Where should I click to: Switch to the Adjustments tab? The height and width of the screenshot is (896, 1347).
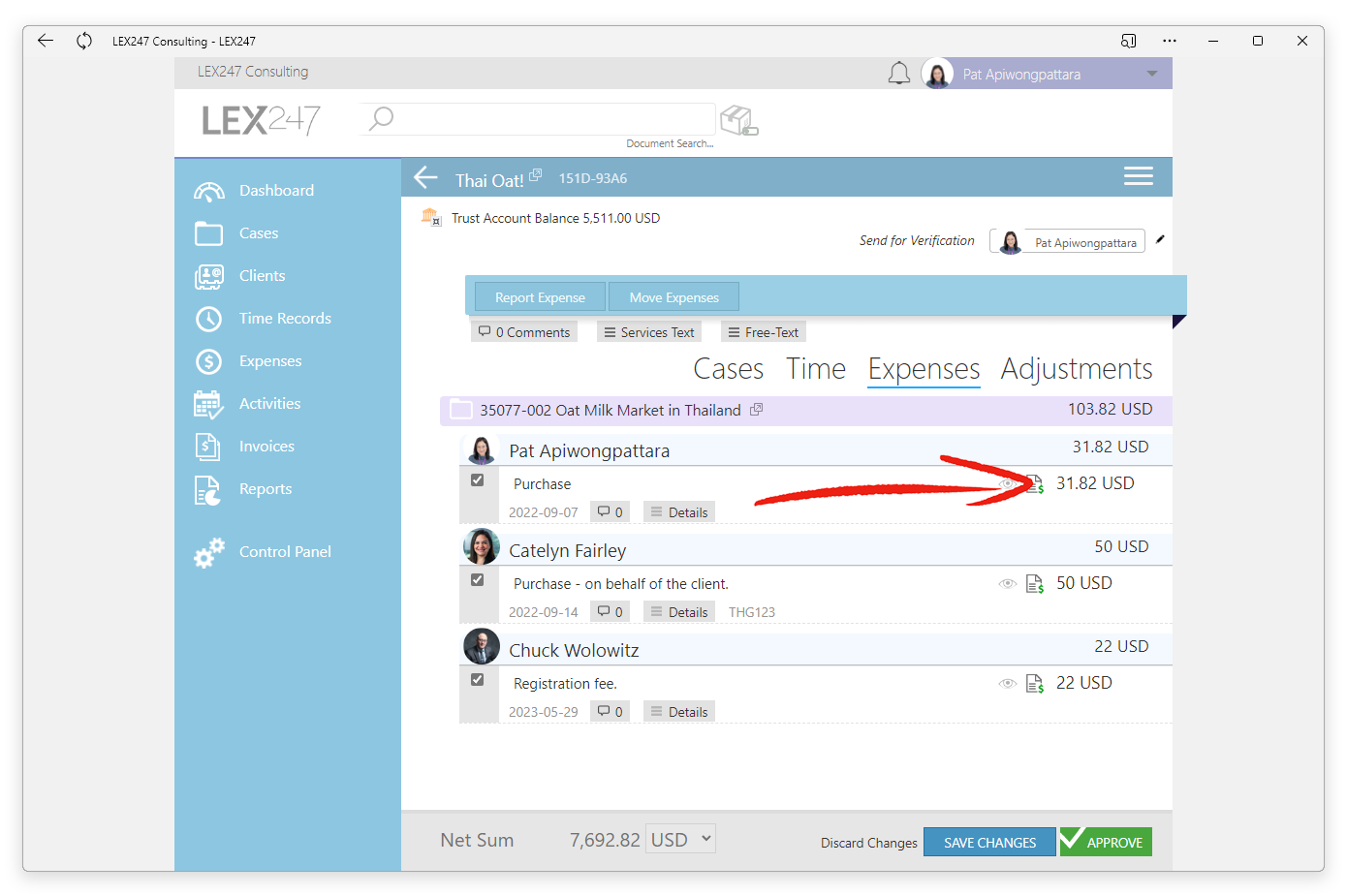(1077, 369)
